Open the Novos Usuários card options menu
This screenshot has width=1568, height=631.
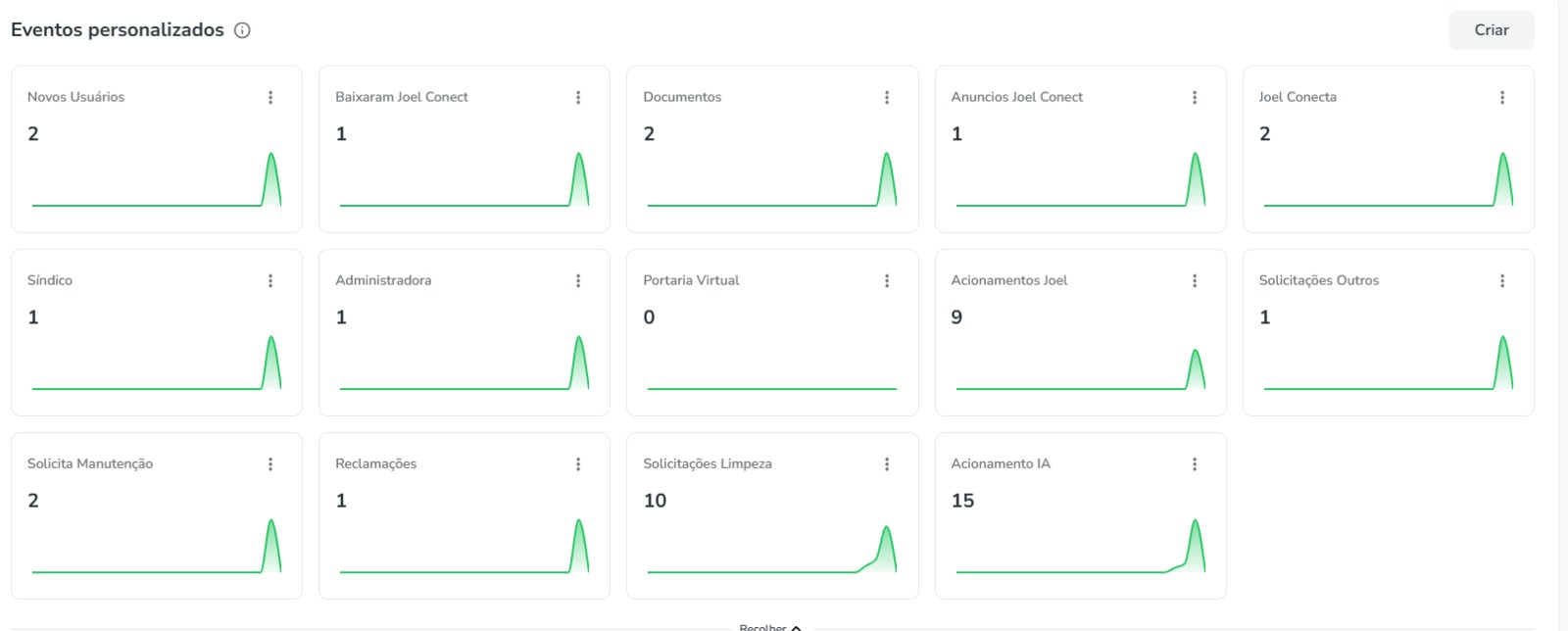click(x=270, y=97)
